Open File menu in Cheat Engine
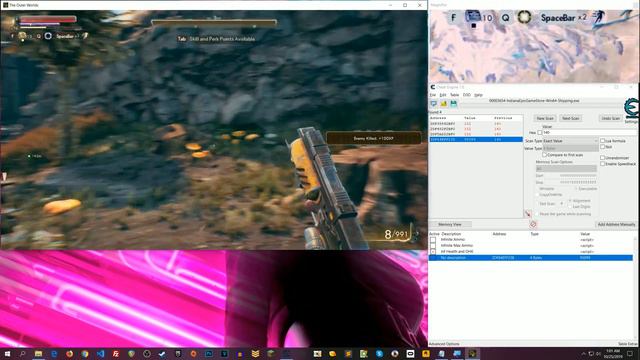 [x=433, y=95]
